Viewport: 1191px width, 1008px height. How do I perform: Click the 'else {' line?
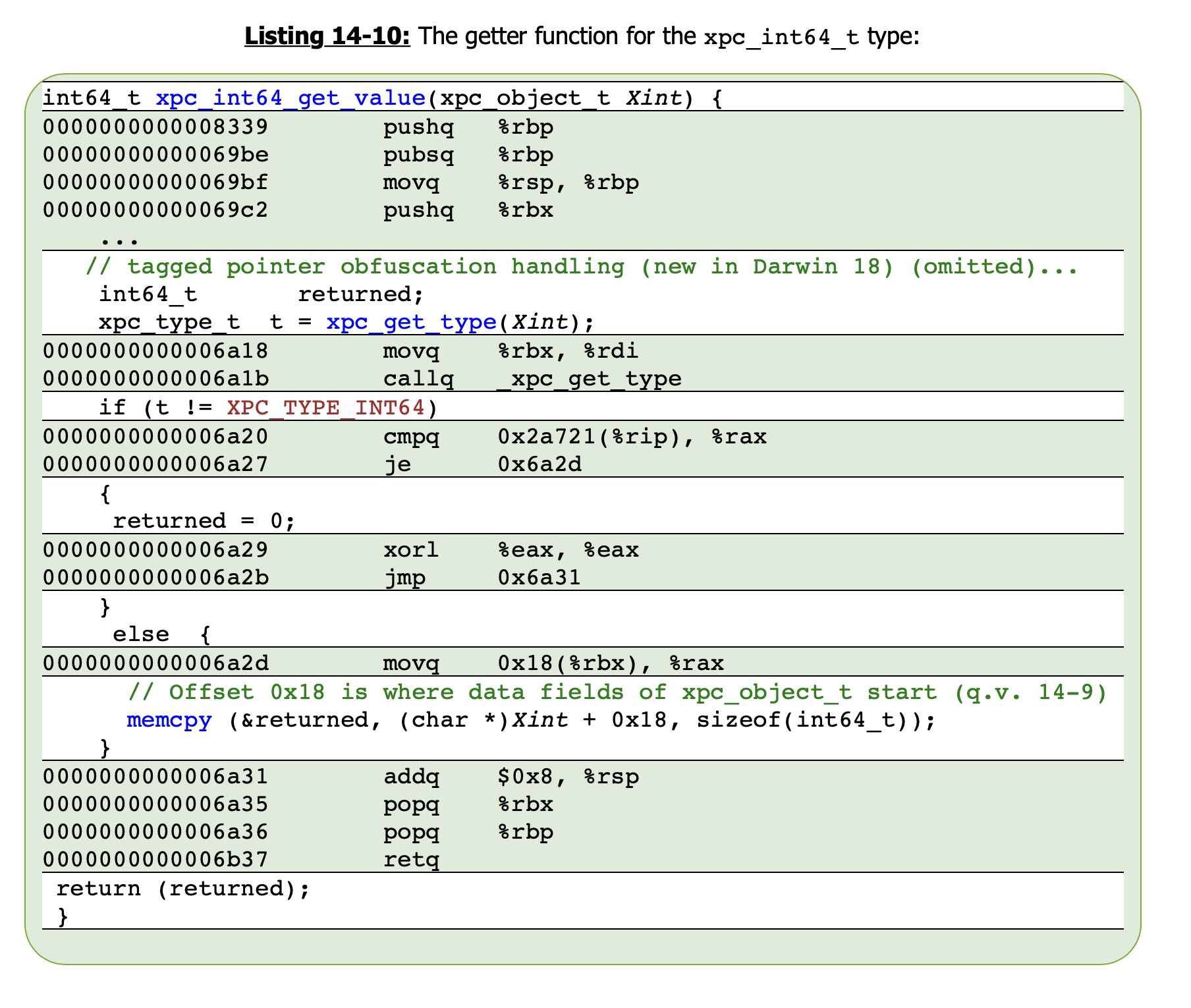(162, 634)
